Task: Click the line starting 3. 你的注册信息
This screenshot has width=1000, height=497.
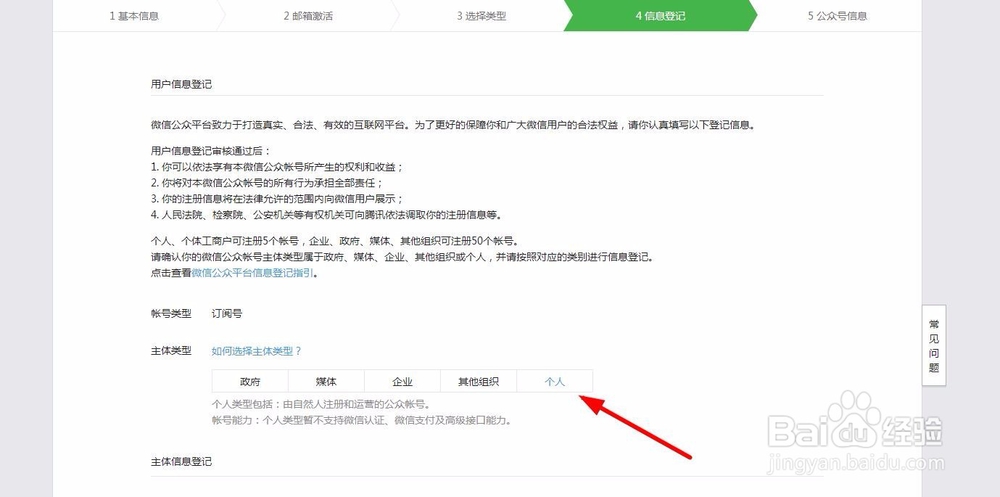Action: point(278,198)
